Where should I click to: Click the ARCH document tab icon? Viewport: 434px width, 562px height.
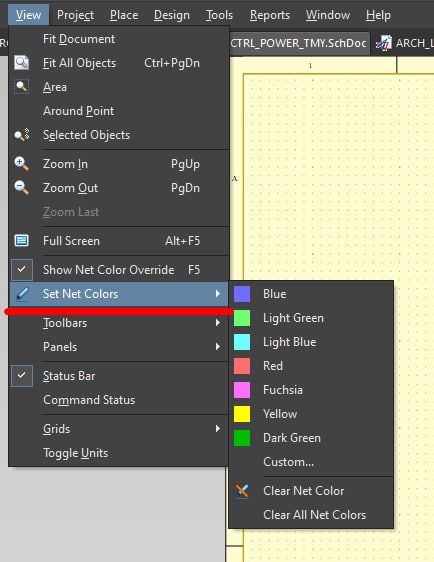[383, 43]
